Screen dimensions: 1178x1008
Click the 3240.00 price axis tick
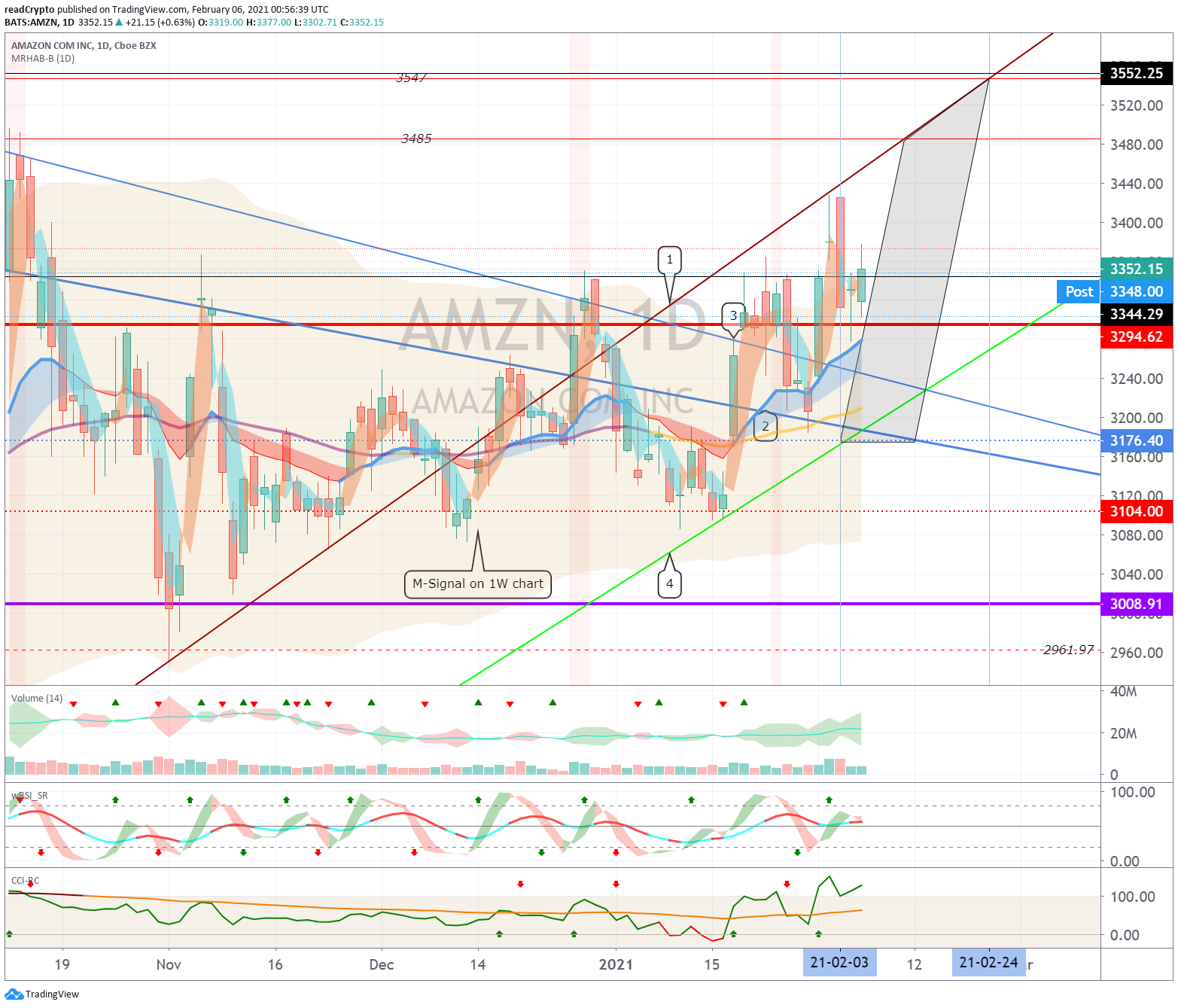click(x=1137, y=379)
